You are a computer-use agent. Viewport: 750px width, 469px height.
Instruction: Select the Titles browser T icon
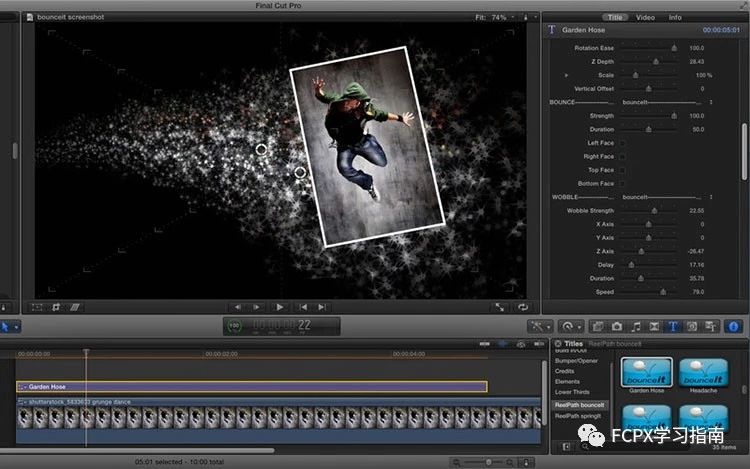[673, 327]
